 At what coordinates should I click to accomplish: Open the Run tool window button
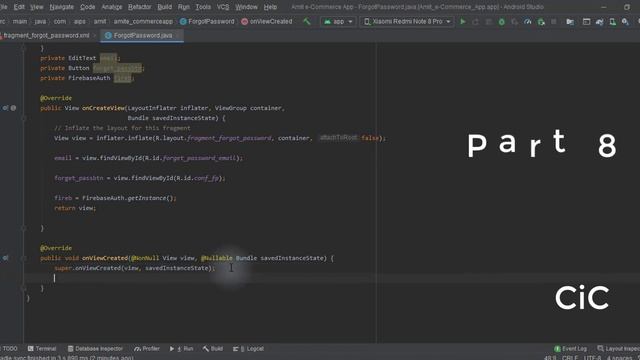click(x=181, y=349)
